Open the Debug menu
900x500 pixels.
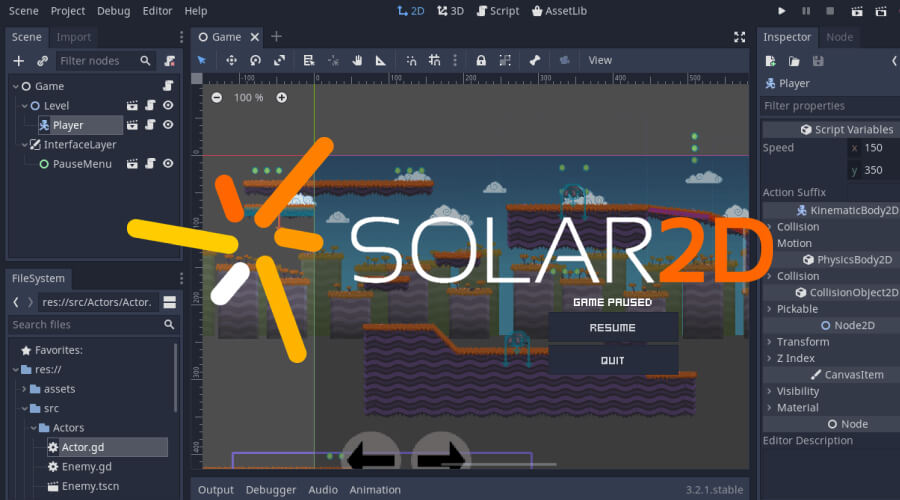[114, 11]
